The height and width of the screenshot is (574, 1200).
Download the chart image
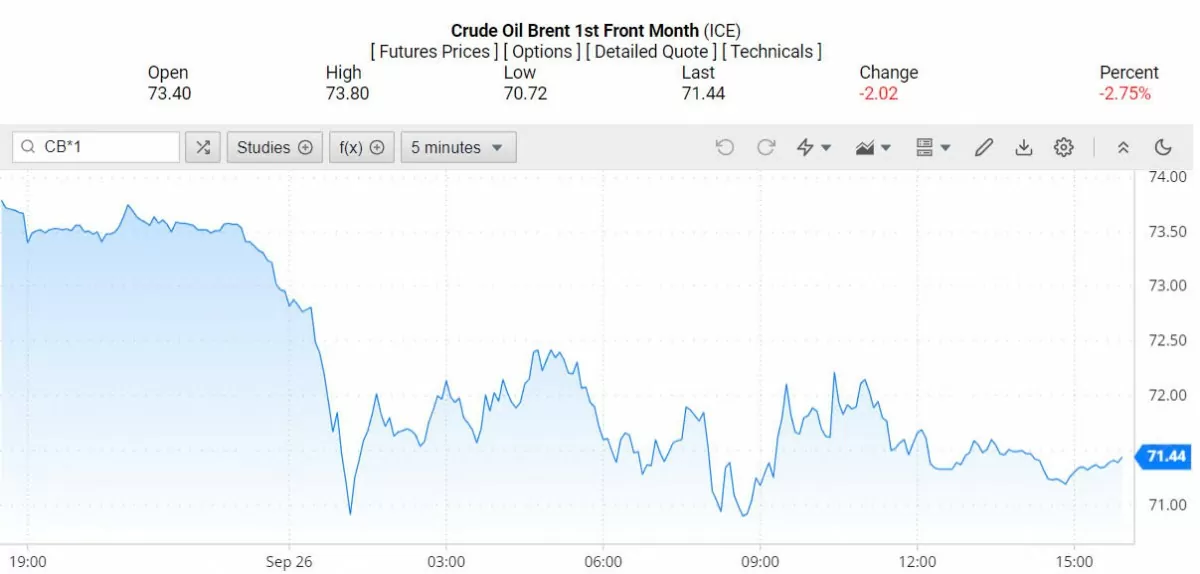coord(1023,148)
